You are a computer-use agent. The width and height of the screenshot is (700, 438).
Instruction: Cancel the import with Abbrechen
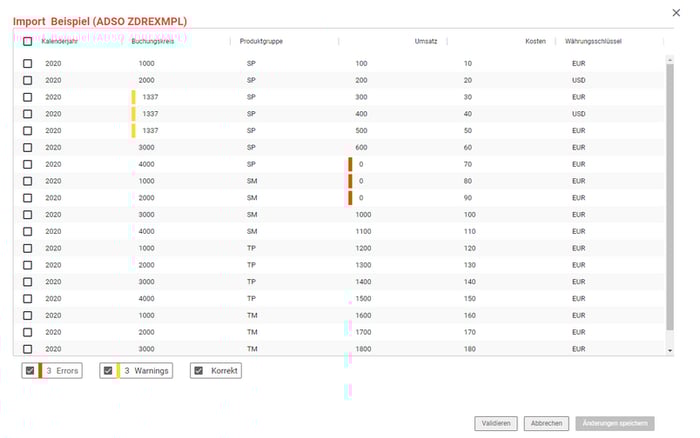[x=546, y=423]
